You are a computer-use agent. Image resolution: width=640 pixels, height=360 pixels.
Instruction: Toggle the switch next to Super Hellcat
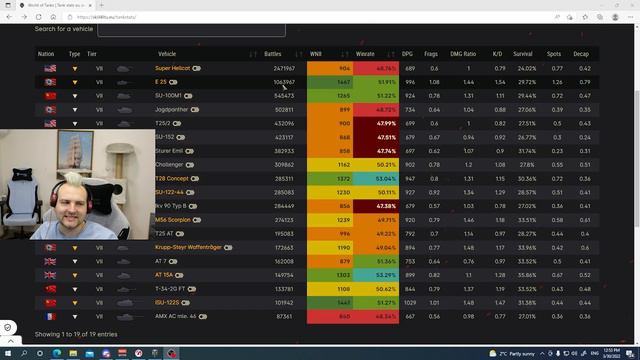[x=196, y=69]
